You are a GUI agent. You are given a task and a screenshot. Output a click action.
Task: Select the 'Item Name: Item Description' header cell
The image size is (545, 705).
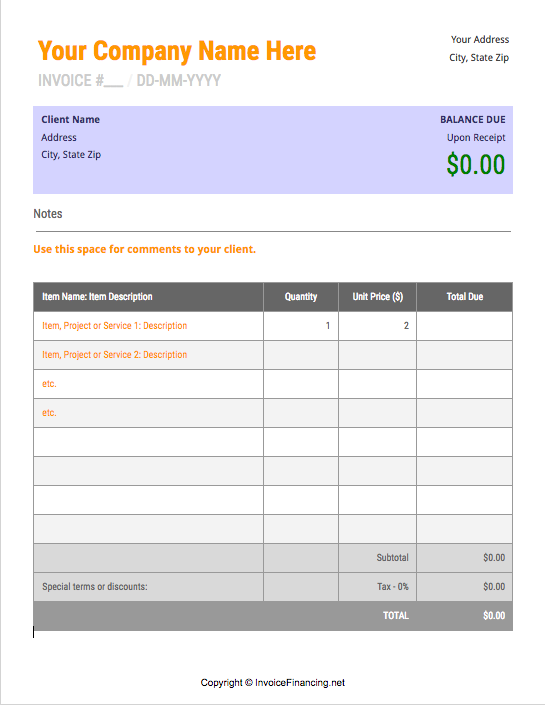[148, 297]
